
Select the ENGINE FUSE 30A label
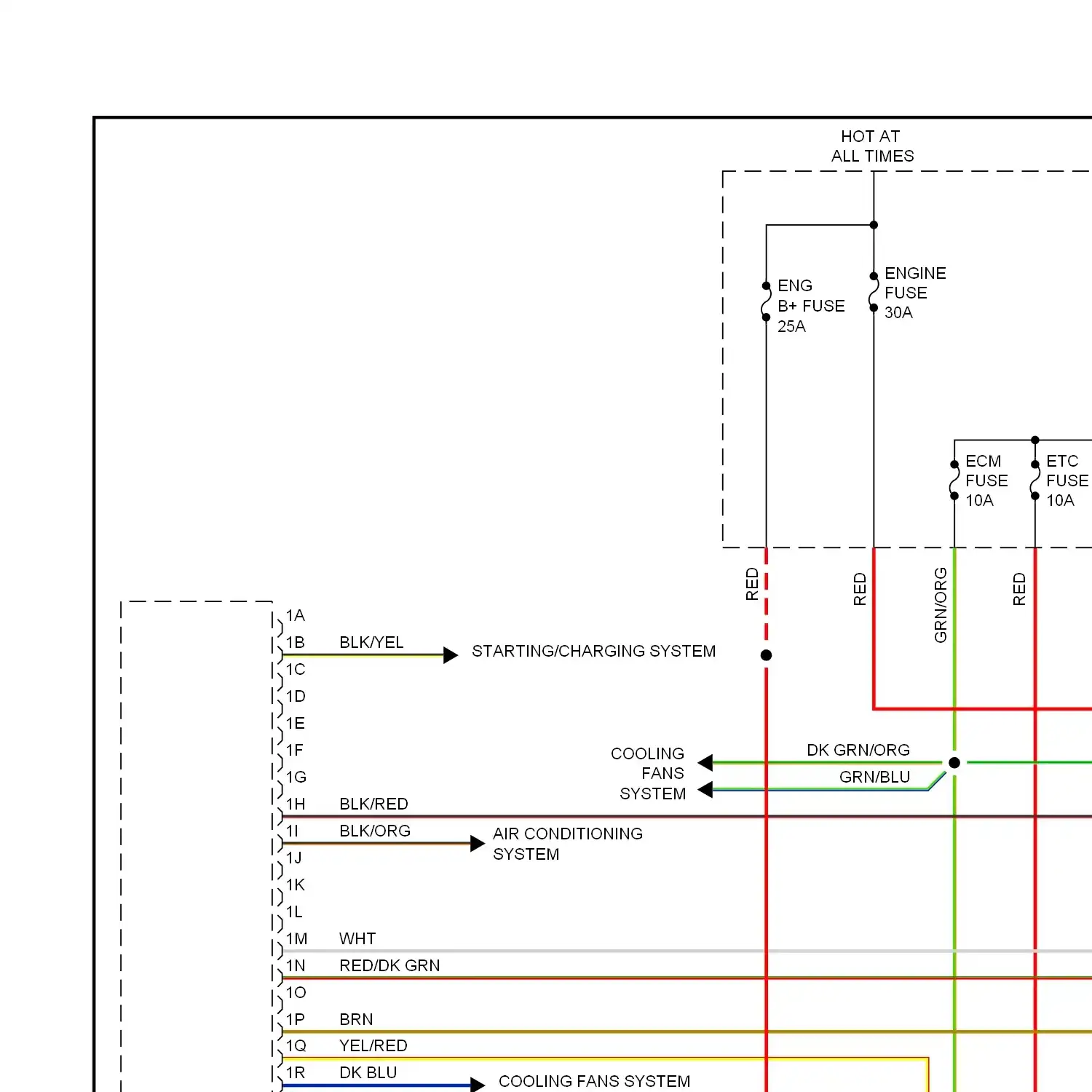click(915, 293)
